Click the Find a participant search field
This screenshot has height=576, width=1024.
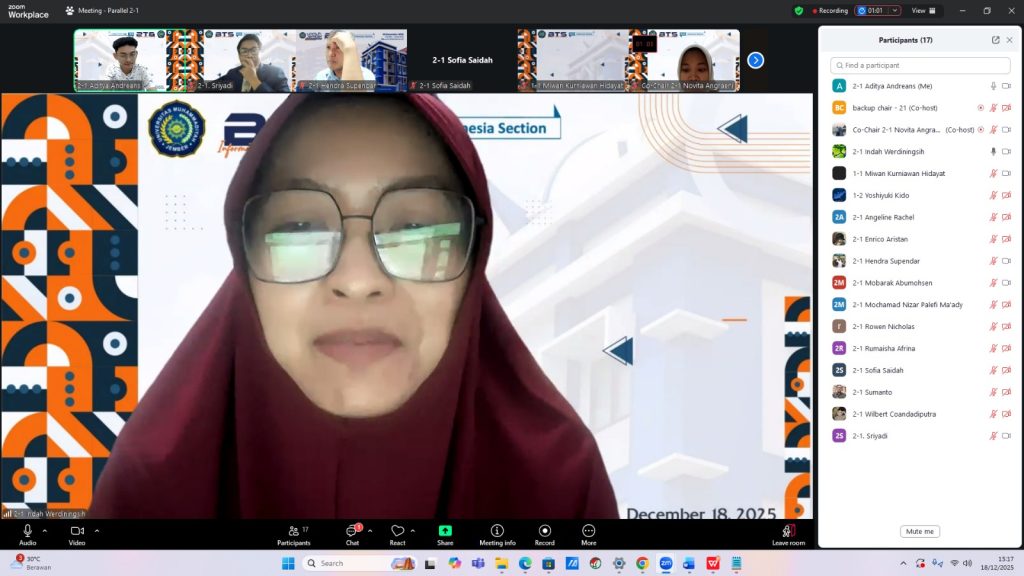click(920, 65)
